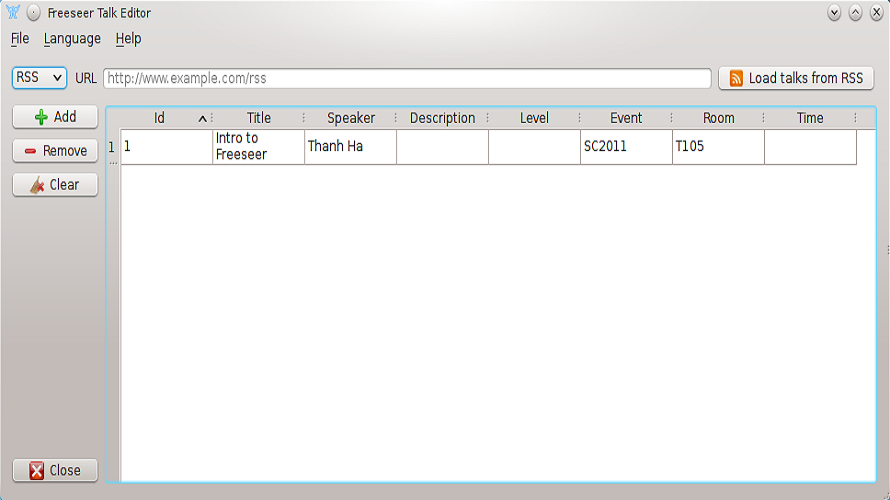Click the Event column header
The image size is (890, 500).
tap(626, 118)
